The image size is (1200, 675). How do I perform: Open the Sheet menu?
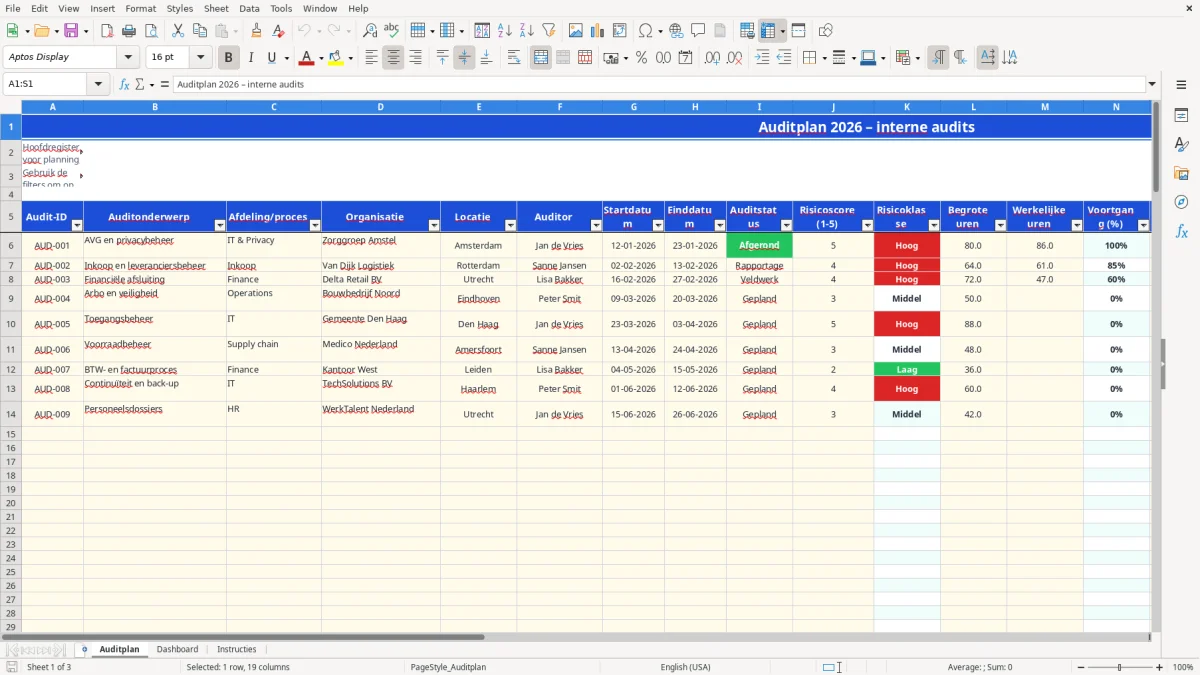(216, 8)
